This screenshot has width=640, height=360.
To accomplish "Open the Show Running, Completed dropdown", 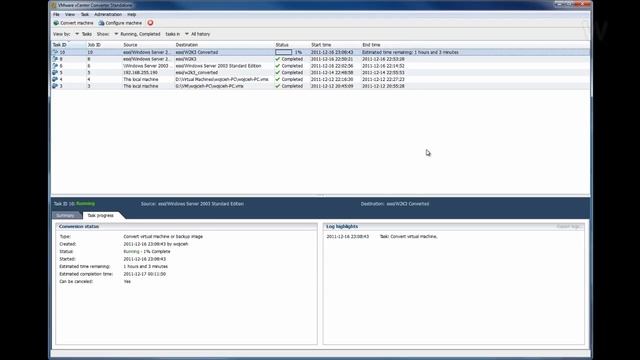I will 137,34.
